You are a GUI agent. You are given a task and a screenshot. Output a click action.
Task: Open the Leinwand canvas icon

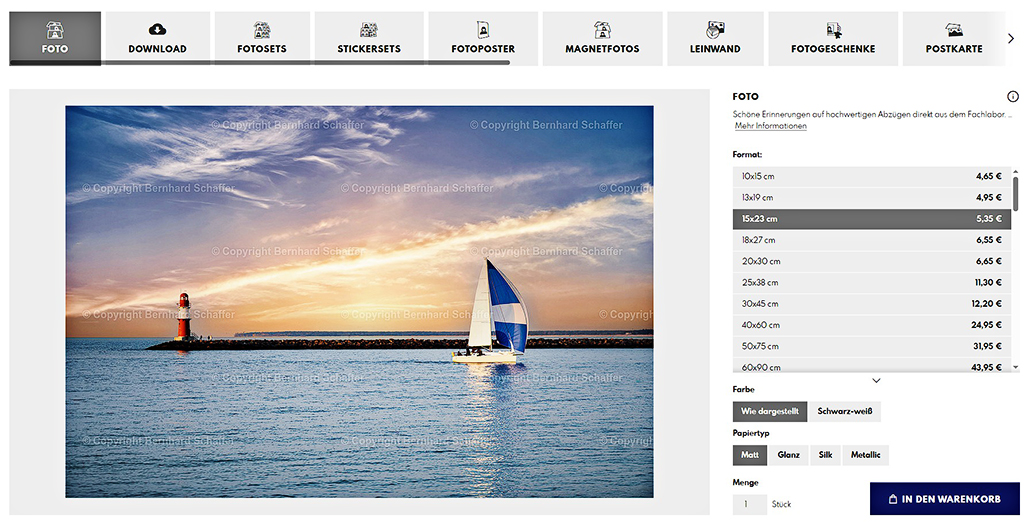point(715,30)
